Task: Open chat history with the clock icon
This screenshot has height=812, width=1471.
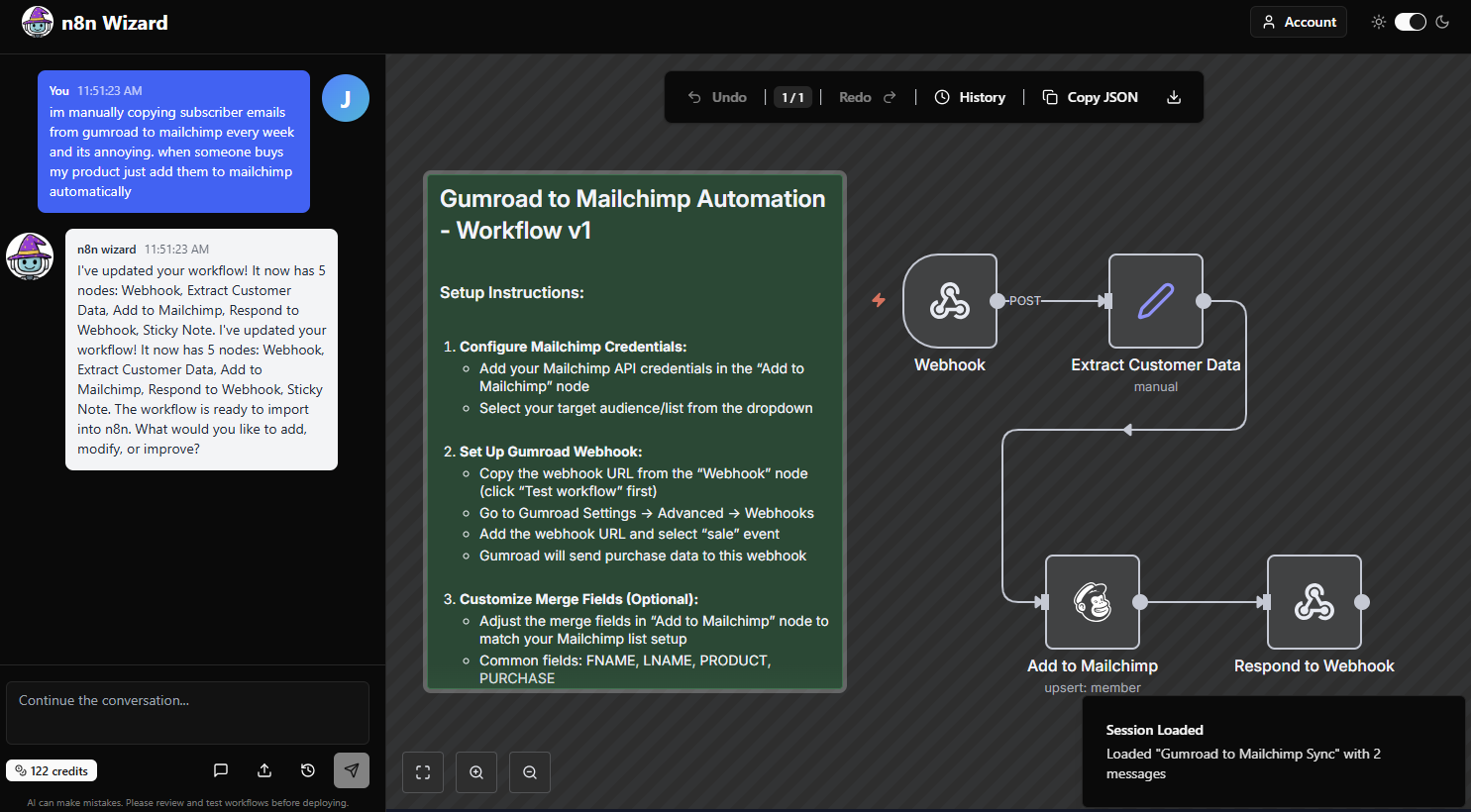Action: [x=307, y=769]
